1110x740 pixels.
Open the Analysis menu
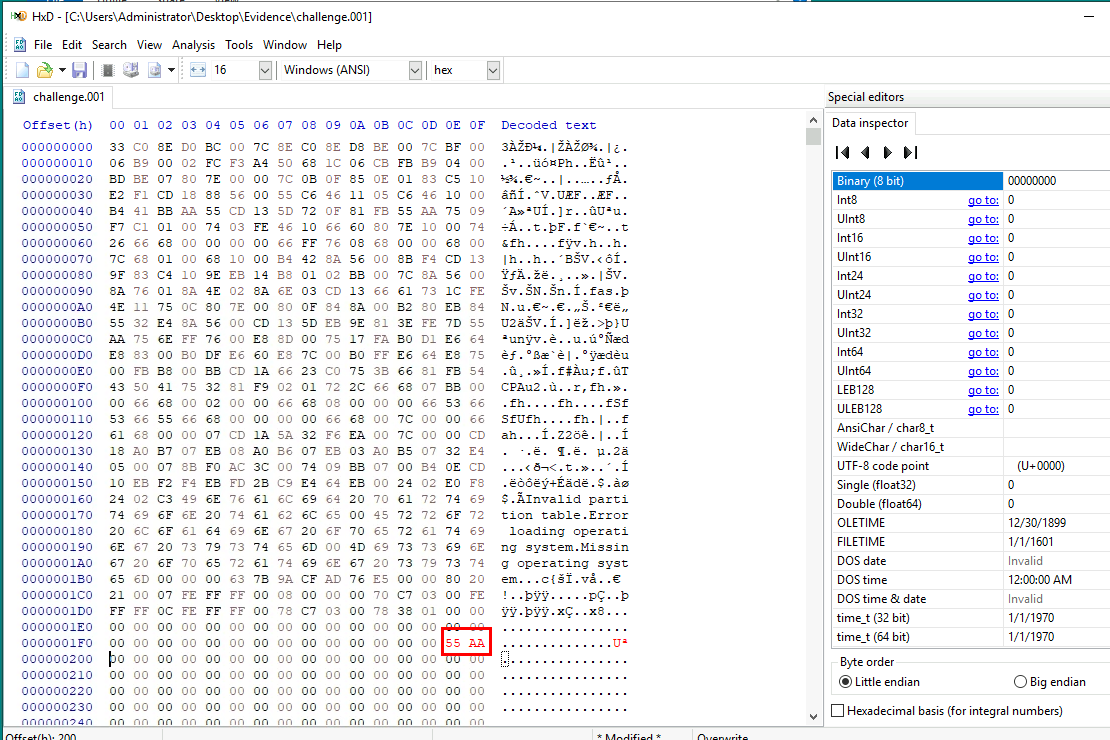pos(193,45)
